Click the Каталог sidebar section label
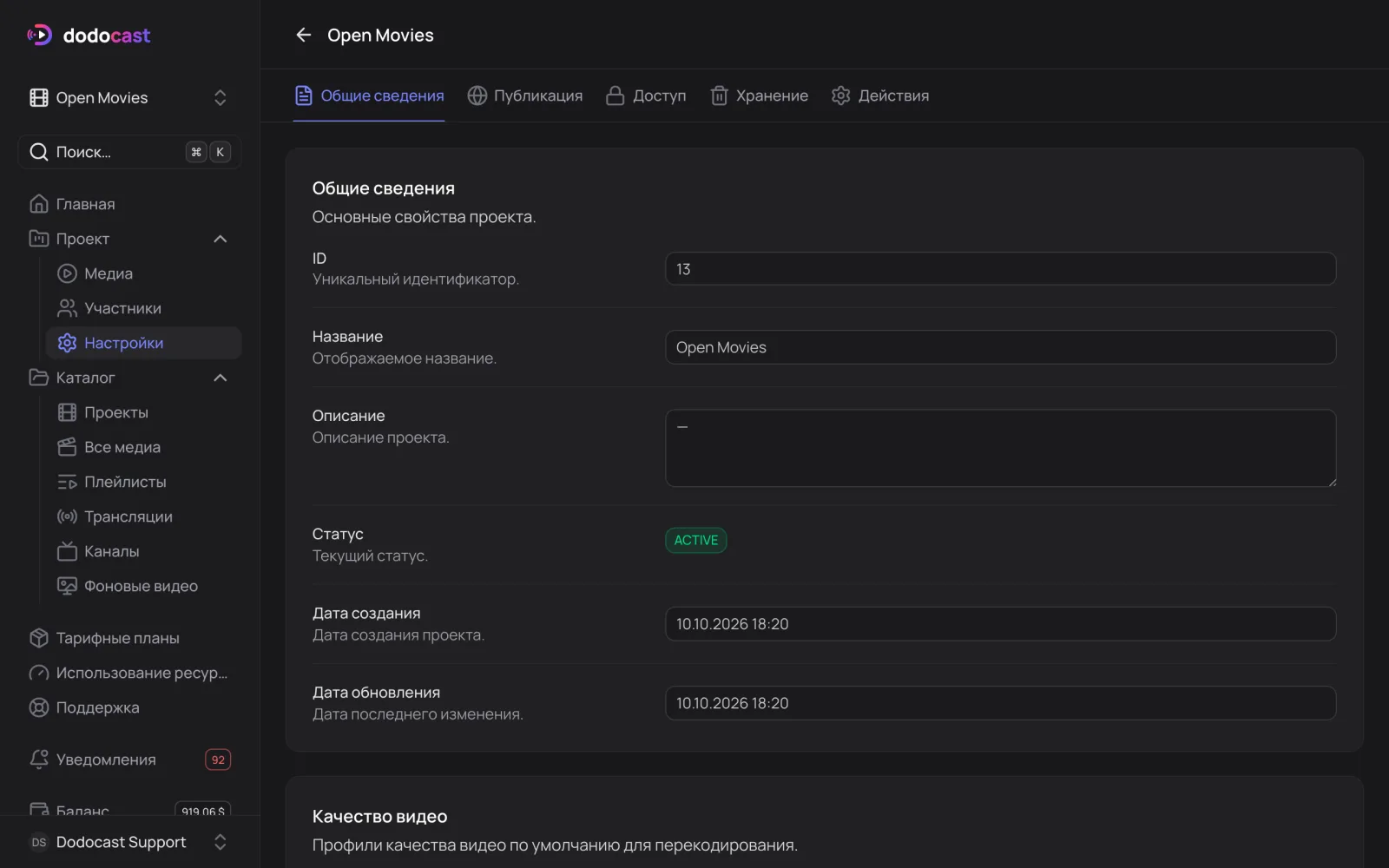1389x868 pixels. tap(85, 378)
